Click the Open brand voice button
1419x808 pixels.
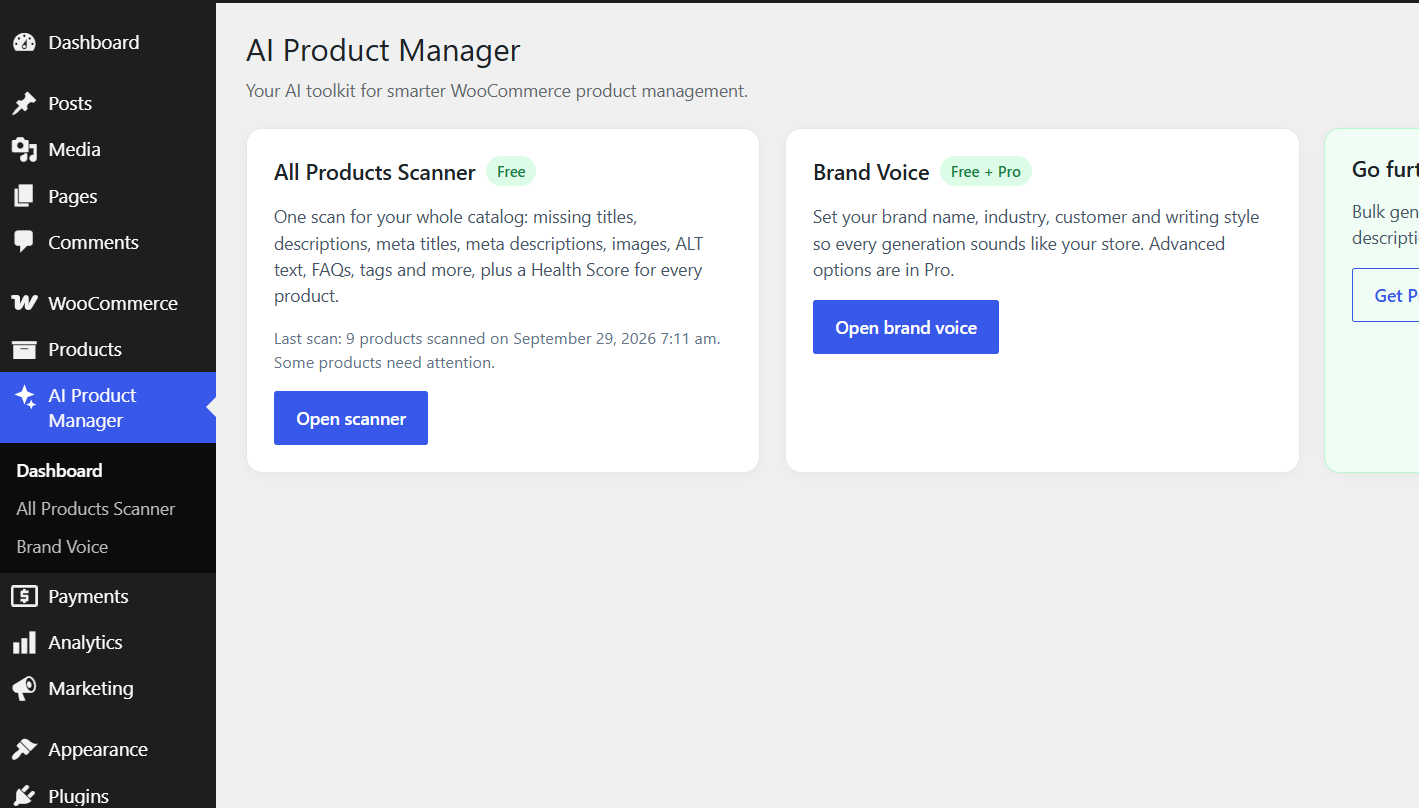coord(906,327)
